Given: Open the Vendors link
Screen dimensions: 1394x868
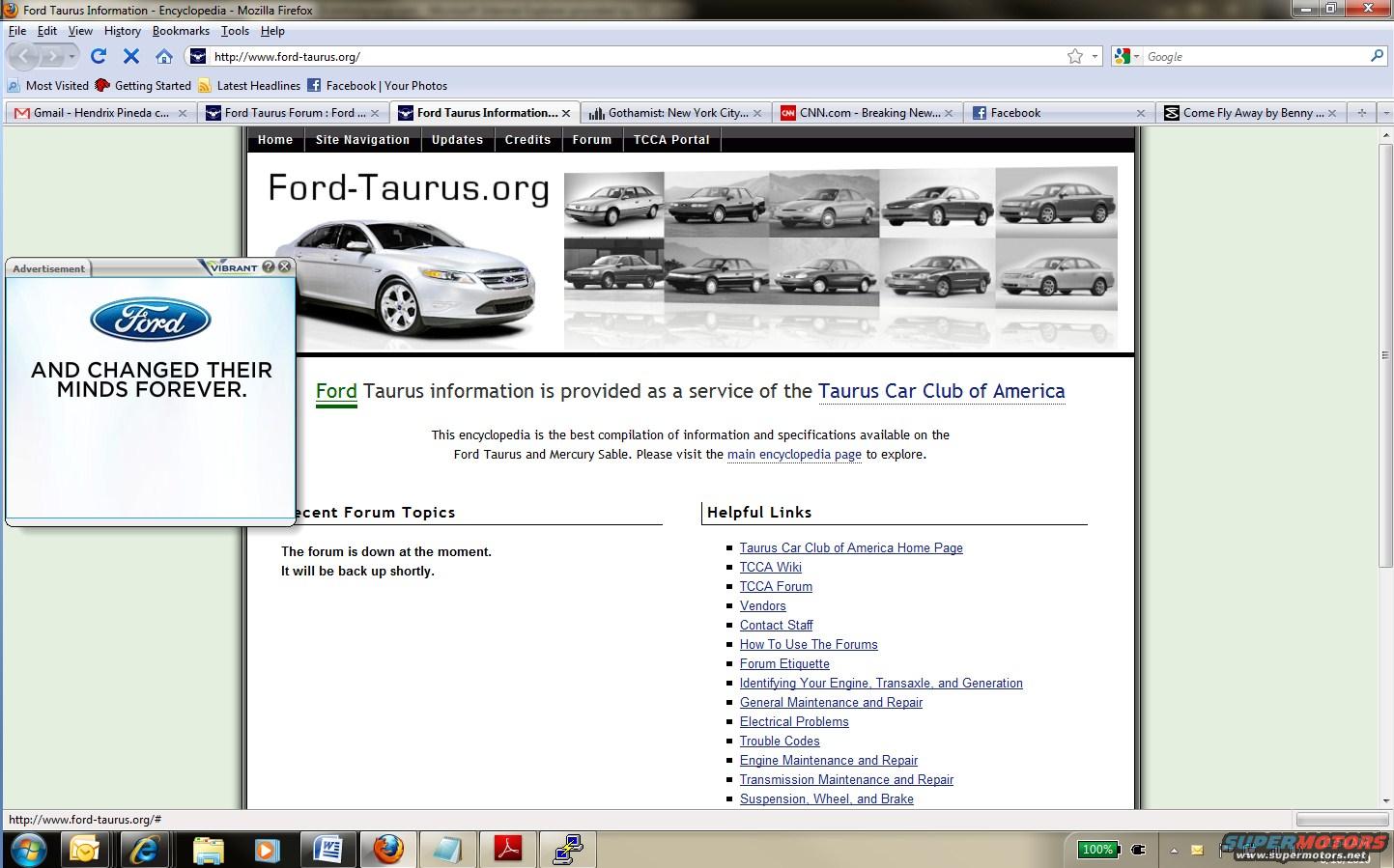Looking at the screenshot, I should click(763, 605).
